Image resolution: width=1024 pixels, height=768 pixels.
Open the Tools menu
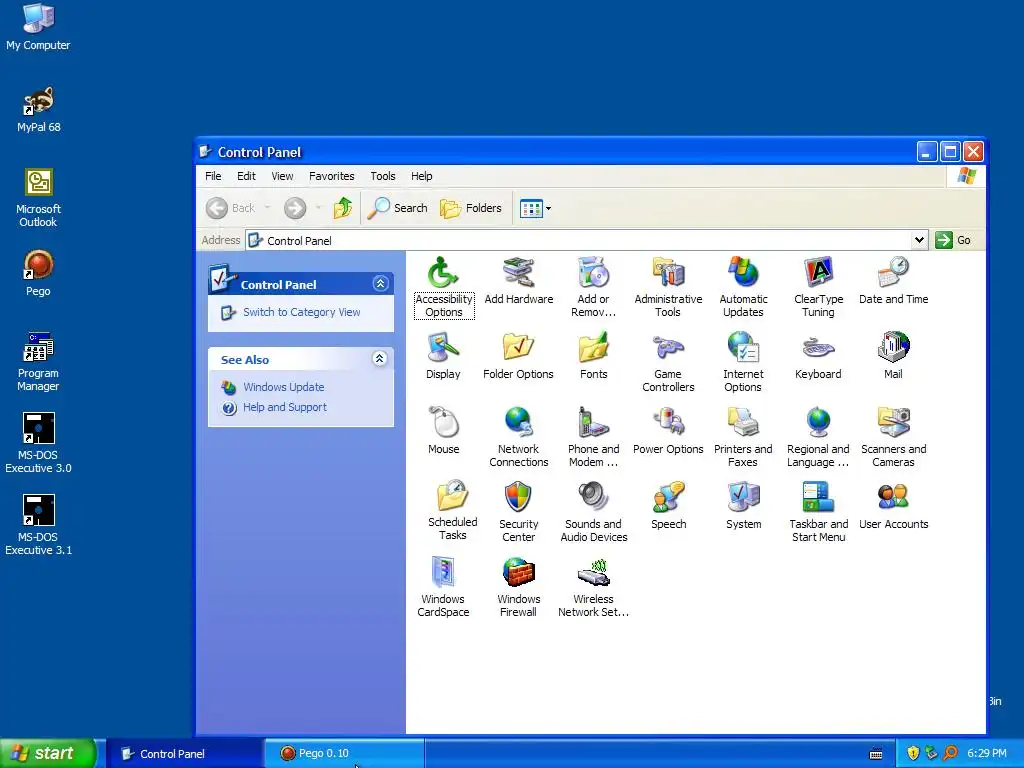(x=383, y=176)
